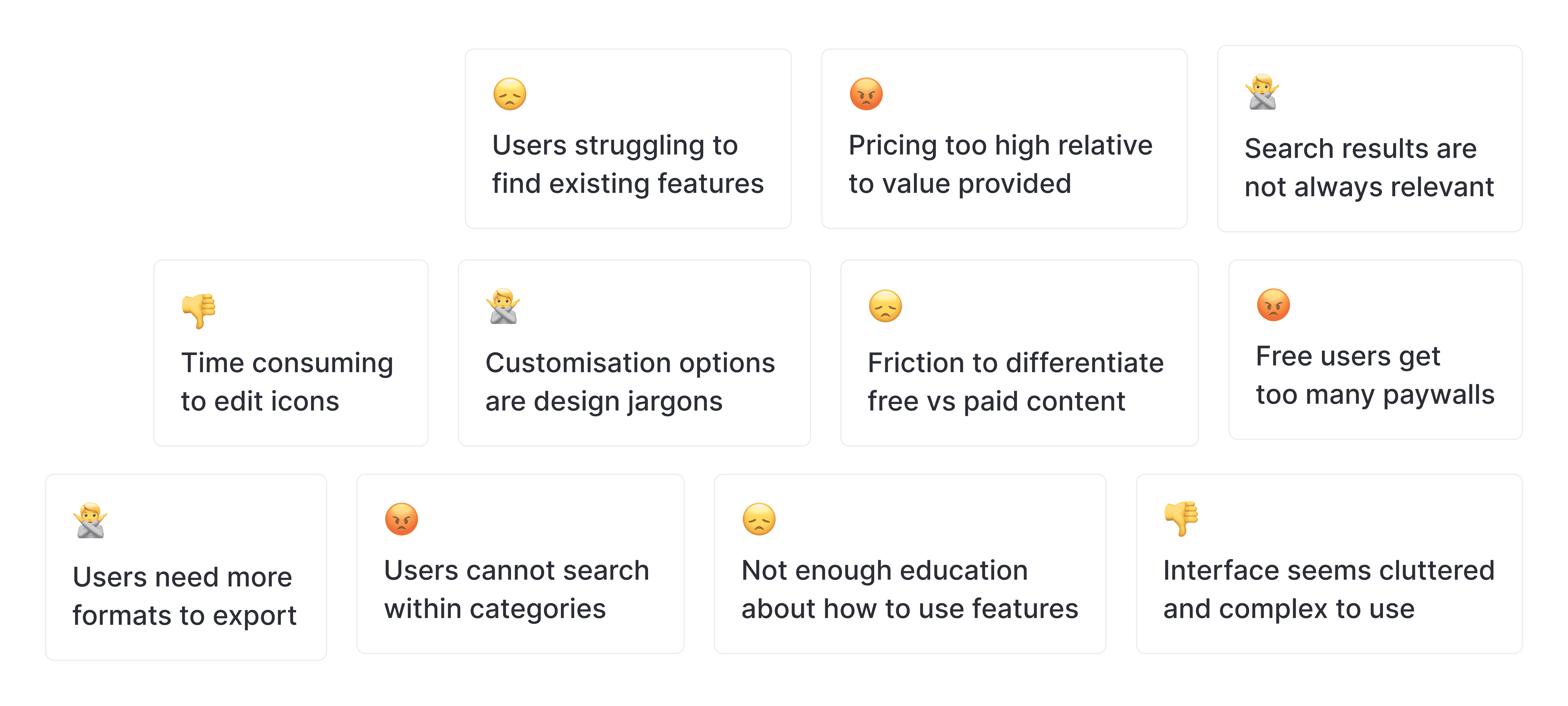Select 'Pricing too high relative' text
Viewport: 1568px width, 706px height.
coord(1001,145)
